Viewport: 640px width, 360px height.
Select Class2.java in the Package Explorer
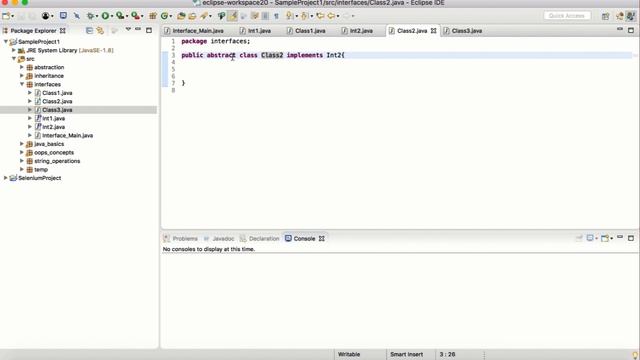[x=57, y=101]
